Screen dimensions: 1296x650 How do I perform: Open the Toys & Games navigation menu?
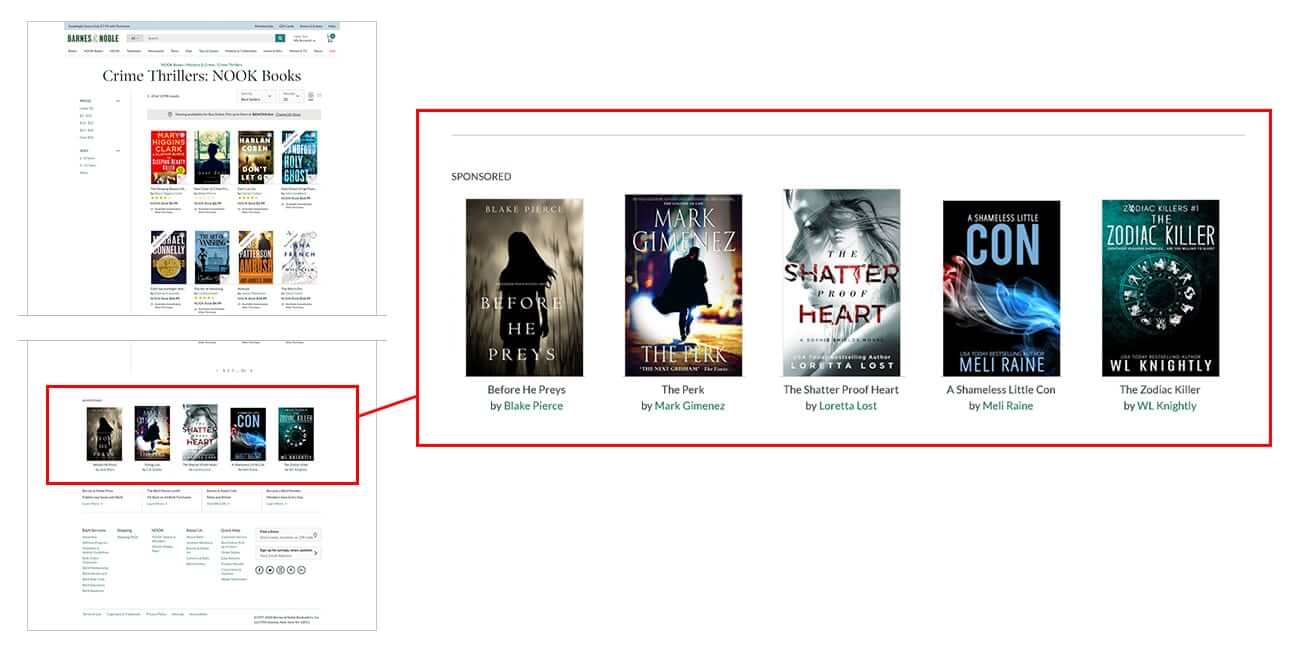point(208,50)
